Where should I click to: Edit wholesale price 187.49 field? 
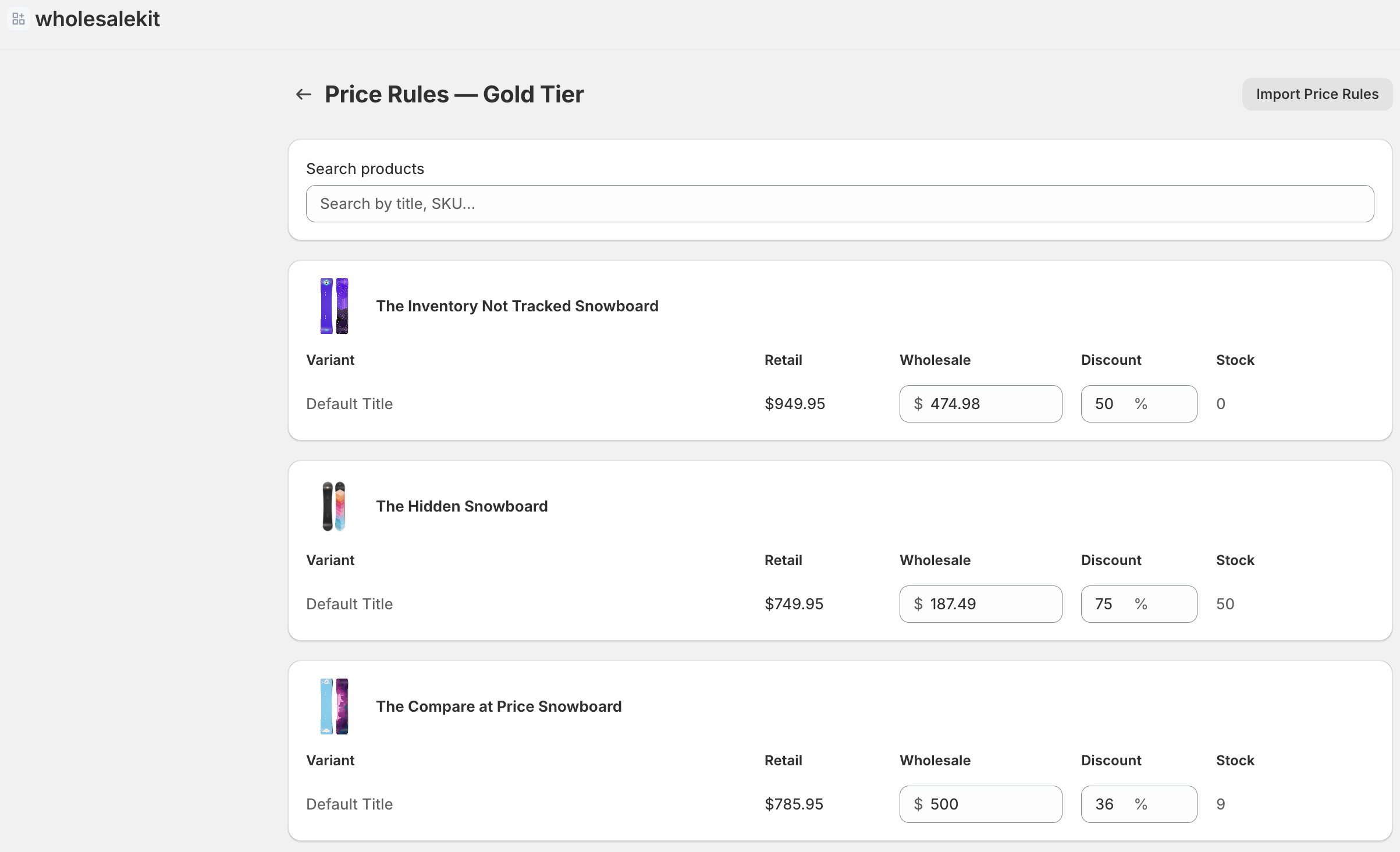coord(980,604)
